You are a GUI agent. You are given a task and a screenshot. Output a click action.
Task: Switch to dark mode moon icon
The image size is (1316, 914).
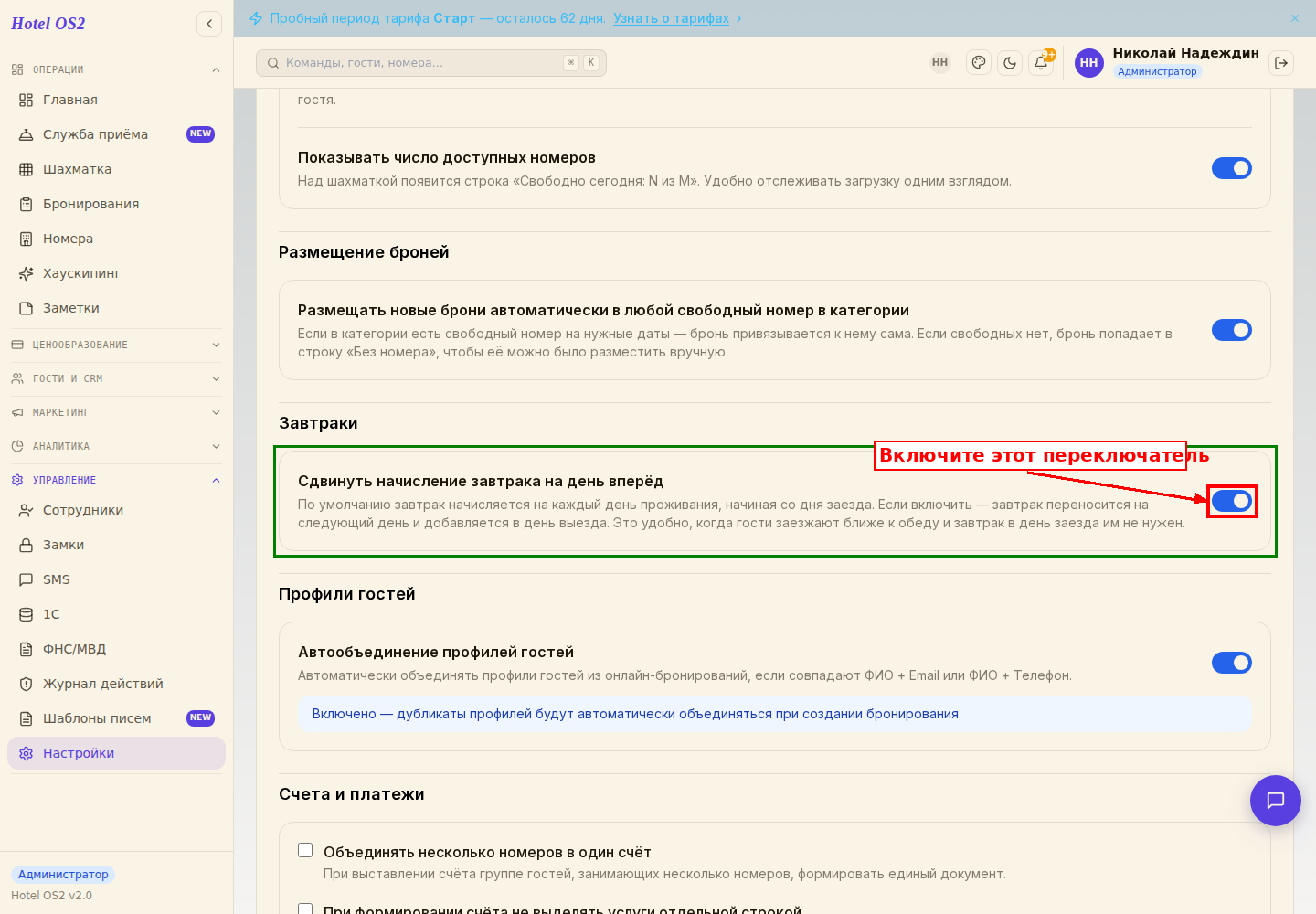pos(1010,63)
